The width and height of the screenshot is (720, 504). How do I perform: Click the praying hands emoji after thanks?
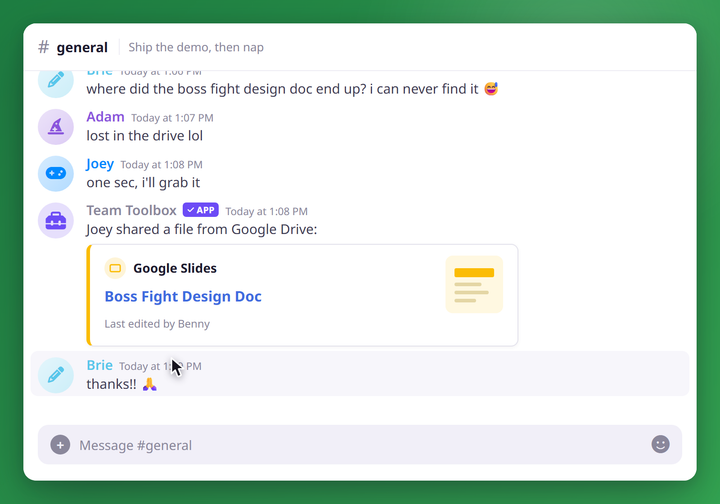click(x=150, y=384)
